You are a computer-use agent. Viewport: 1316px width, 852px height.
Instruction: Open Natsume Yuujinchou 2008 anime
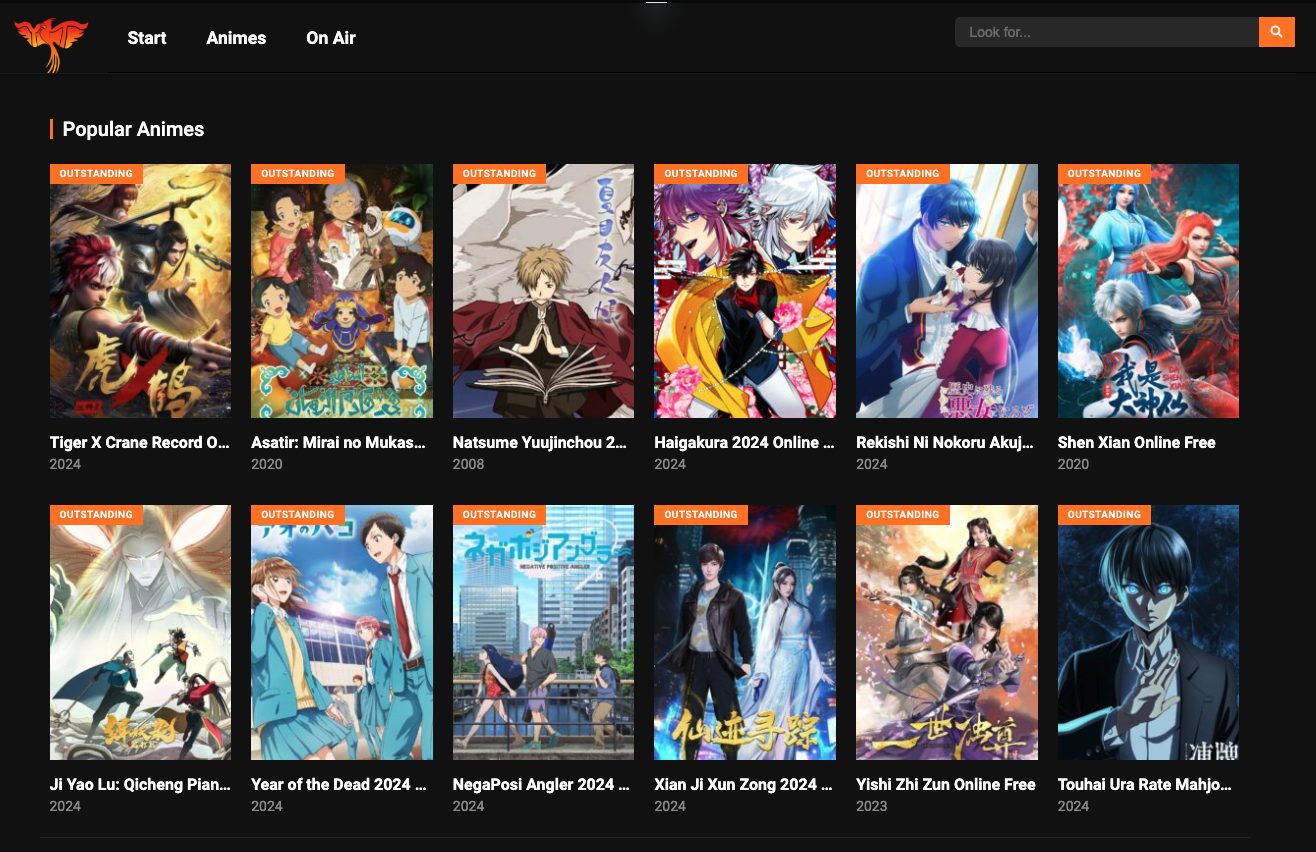[540, 443]
